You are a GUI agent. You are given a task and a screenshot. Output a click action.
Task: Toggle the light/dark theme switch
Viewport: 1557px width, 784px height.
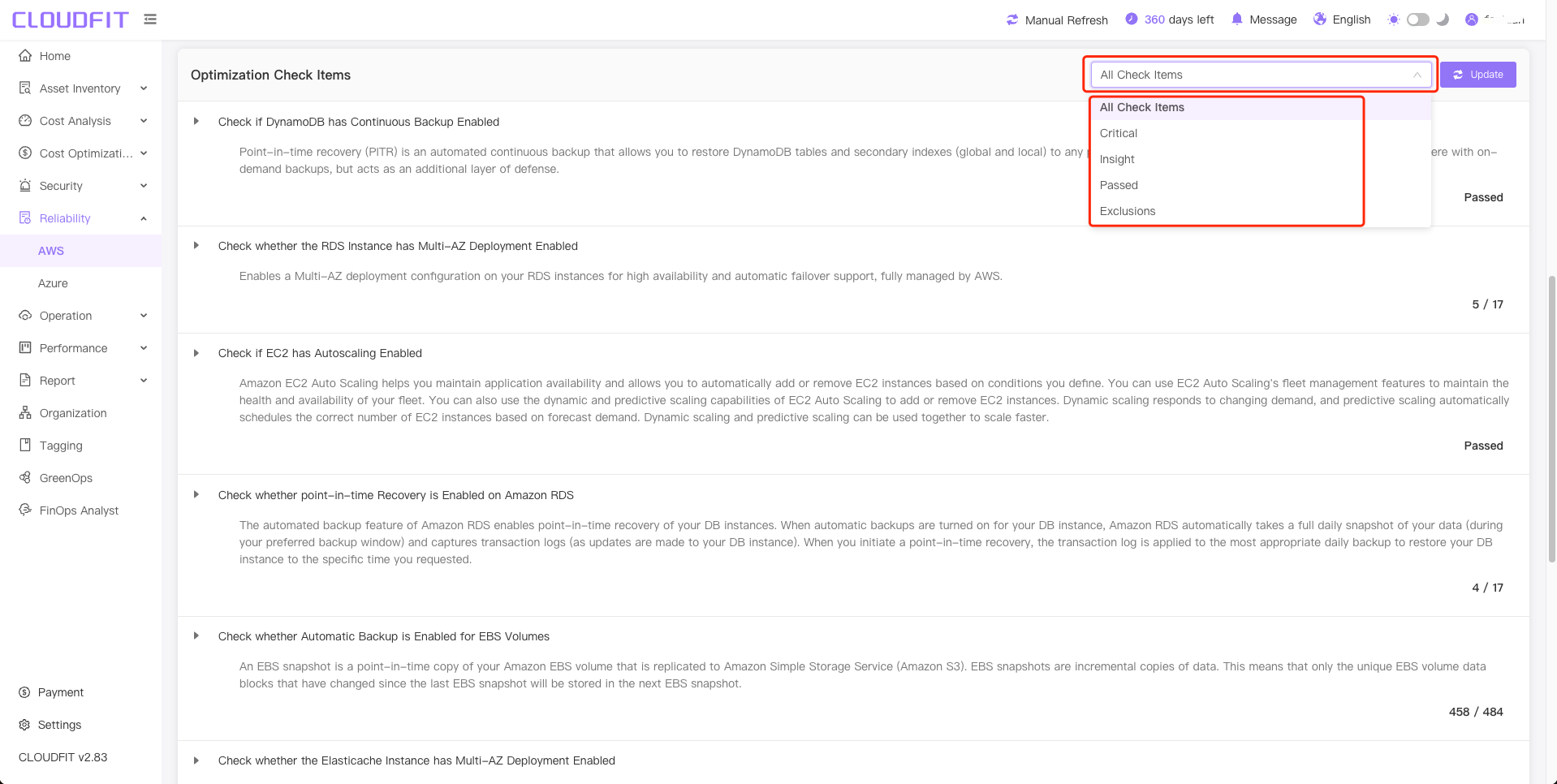1418,19
